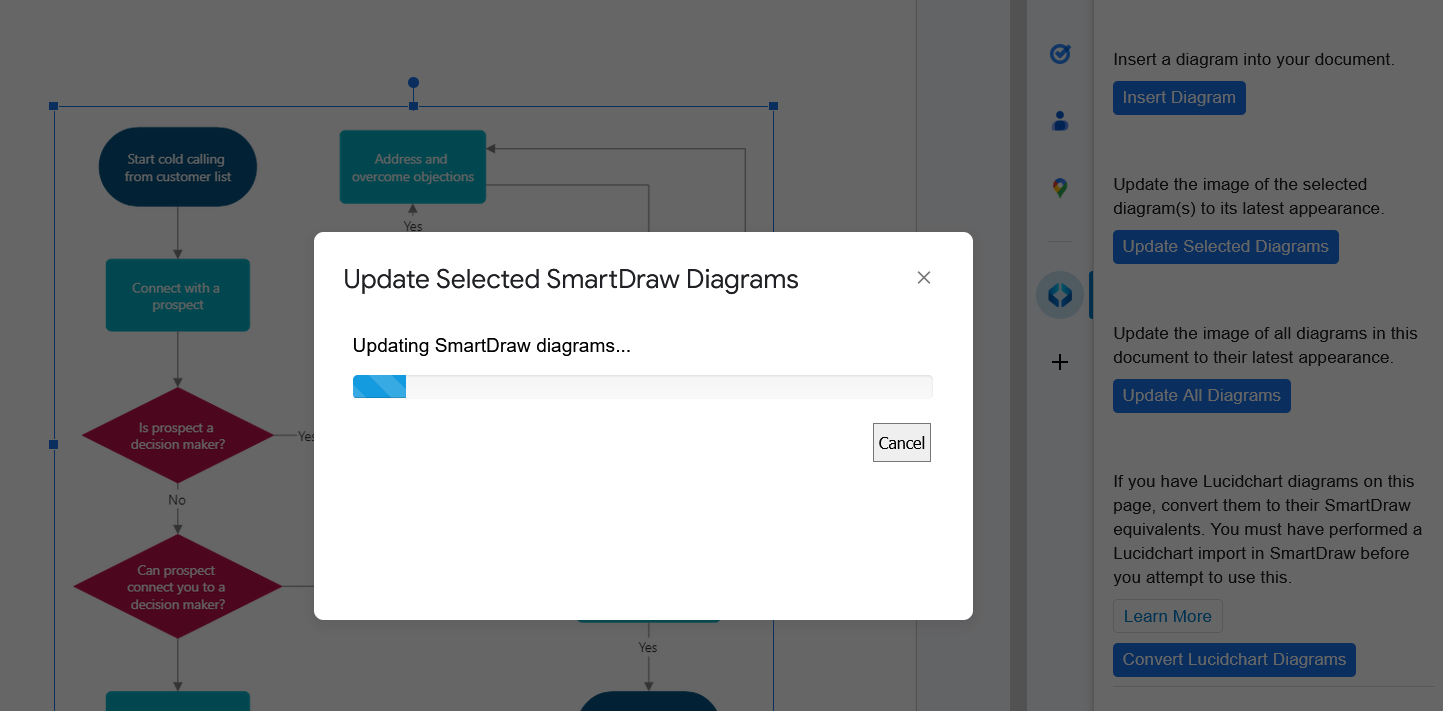Click Update Selected Diagrams
Viewport: 1443px width, 711px height.
click(1225, 246)
